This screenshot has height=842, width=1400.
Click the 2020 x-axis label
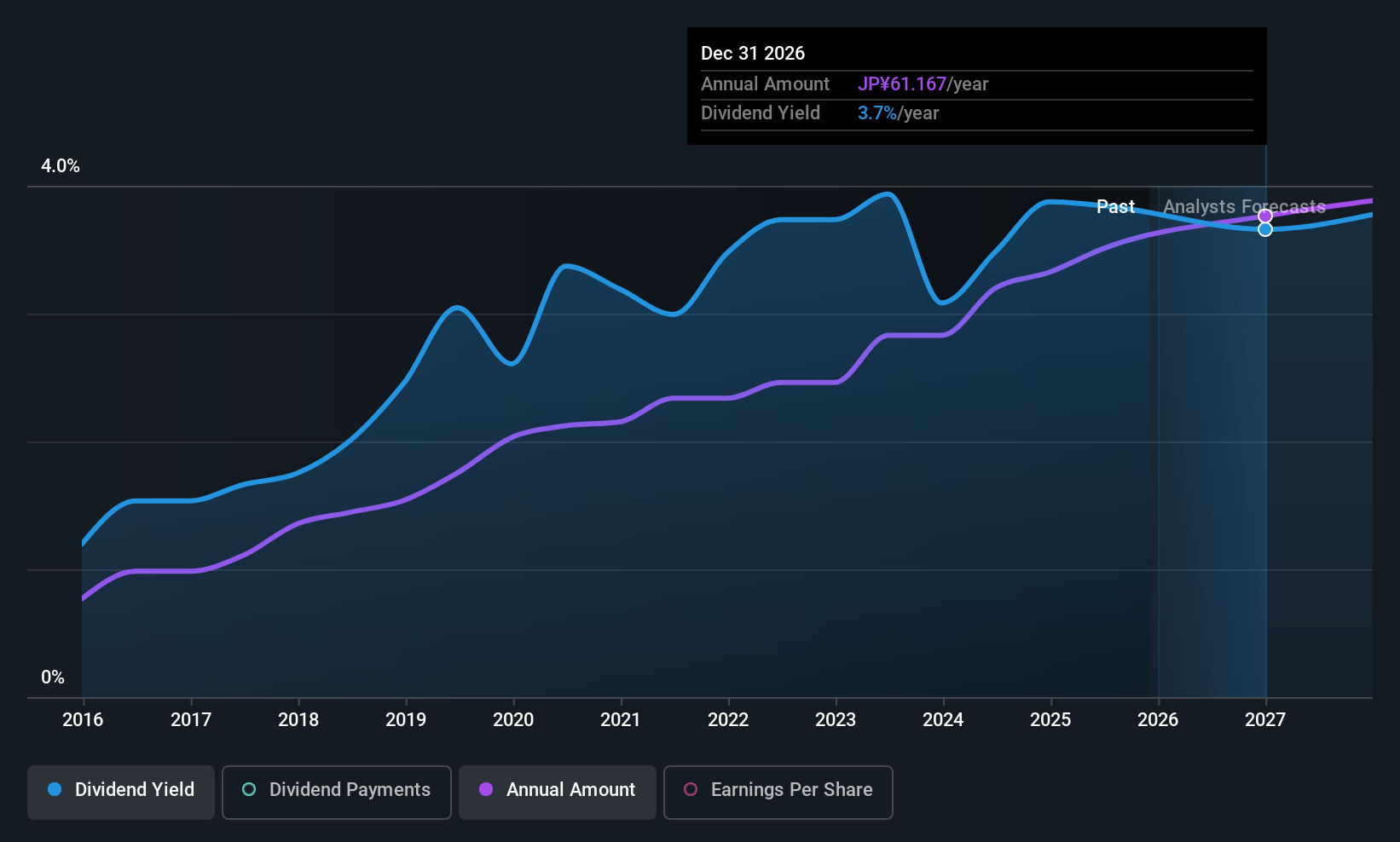513,720
